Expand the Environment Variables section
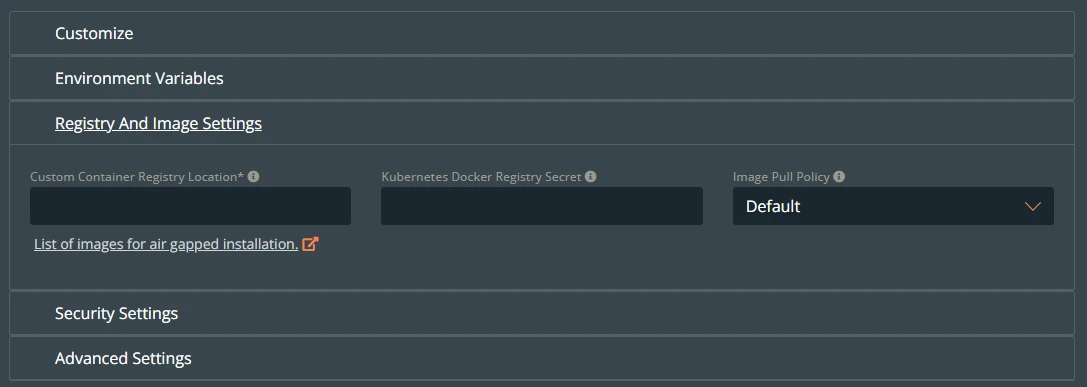 (x=541, y=78)
